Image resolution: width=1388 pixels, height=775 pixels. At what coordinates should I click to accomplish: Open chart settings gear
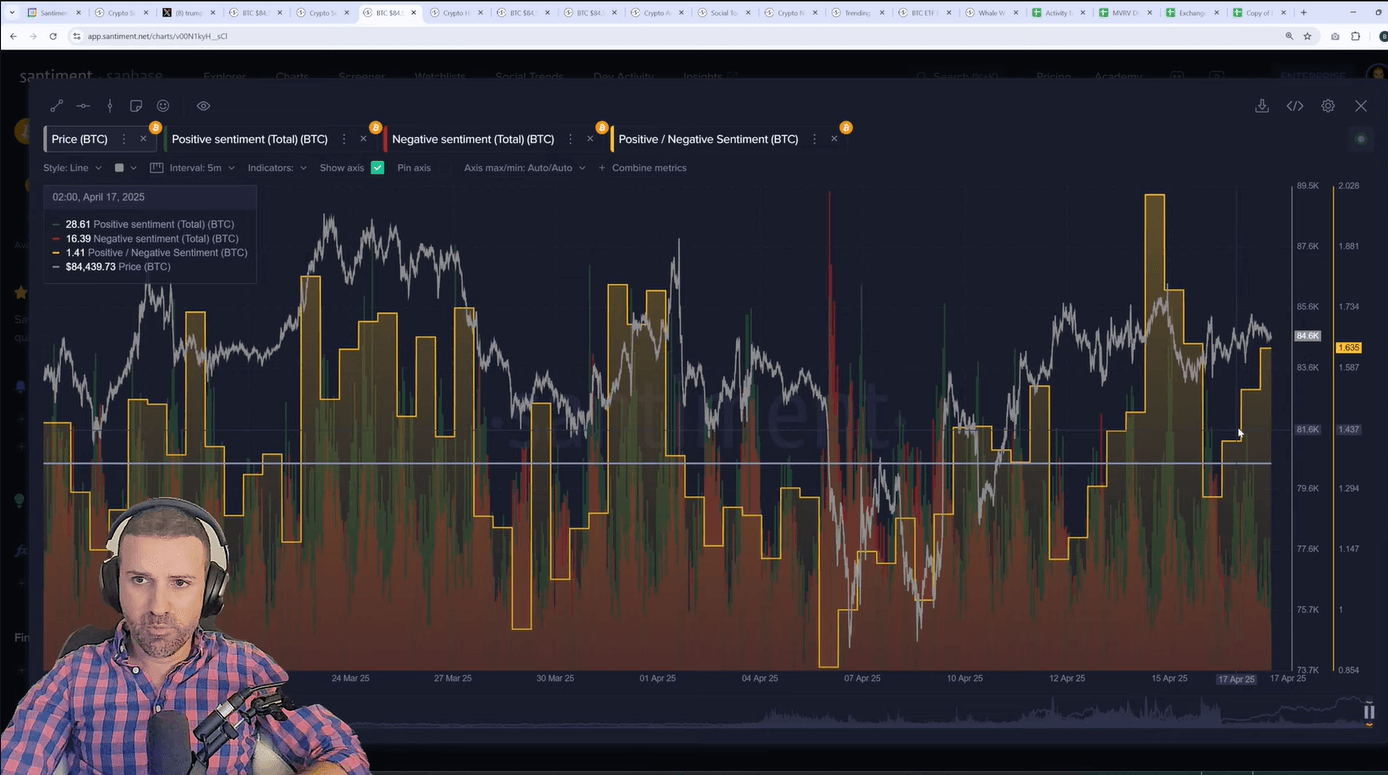point(1328,106)
